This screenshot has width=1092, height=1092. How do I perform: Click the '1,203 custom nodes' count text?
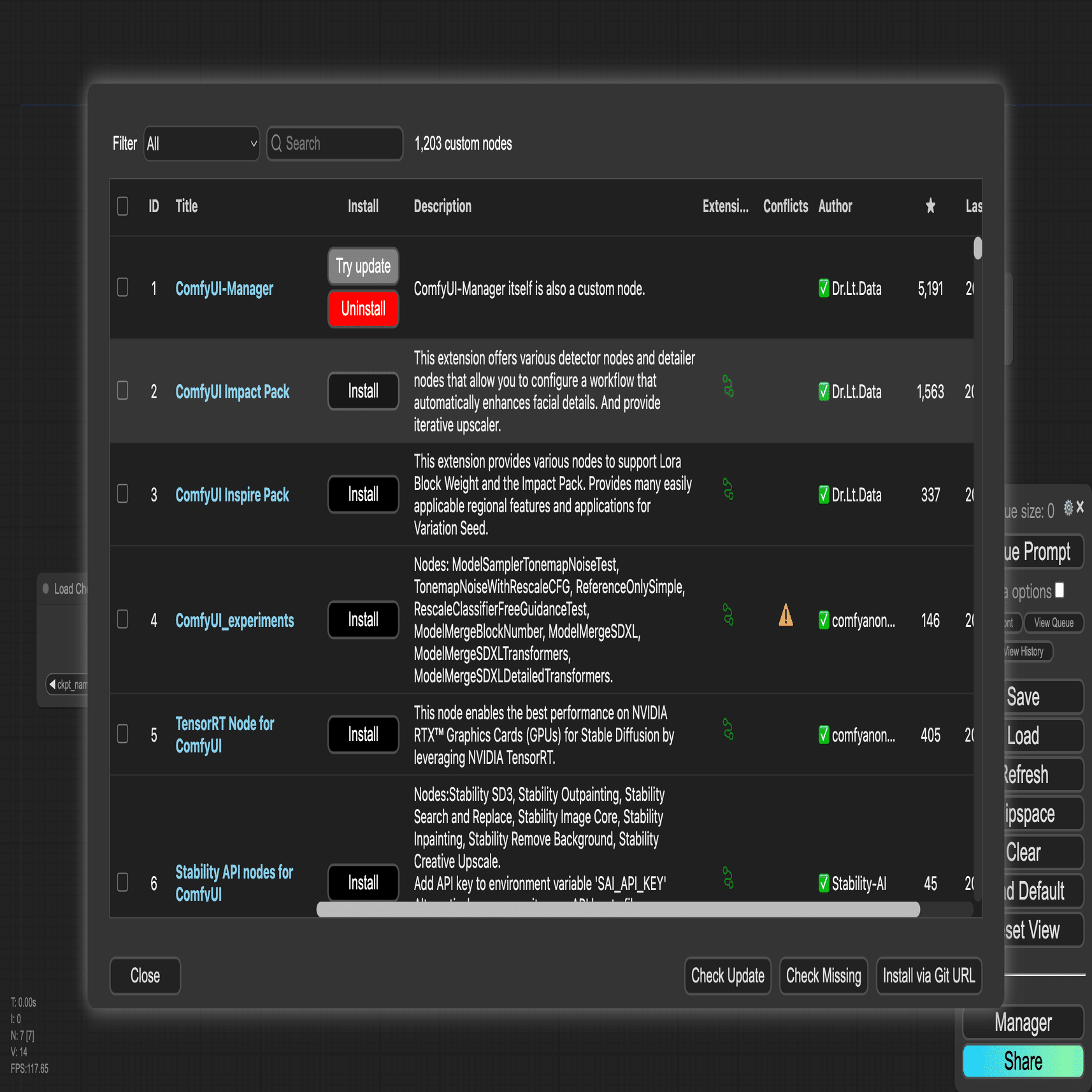pyautogui.click(x=463, y=143)
